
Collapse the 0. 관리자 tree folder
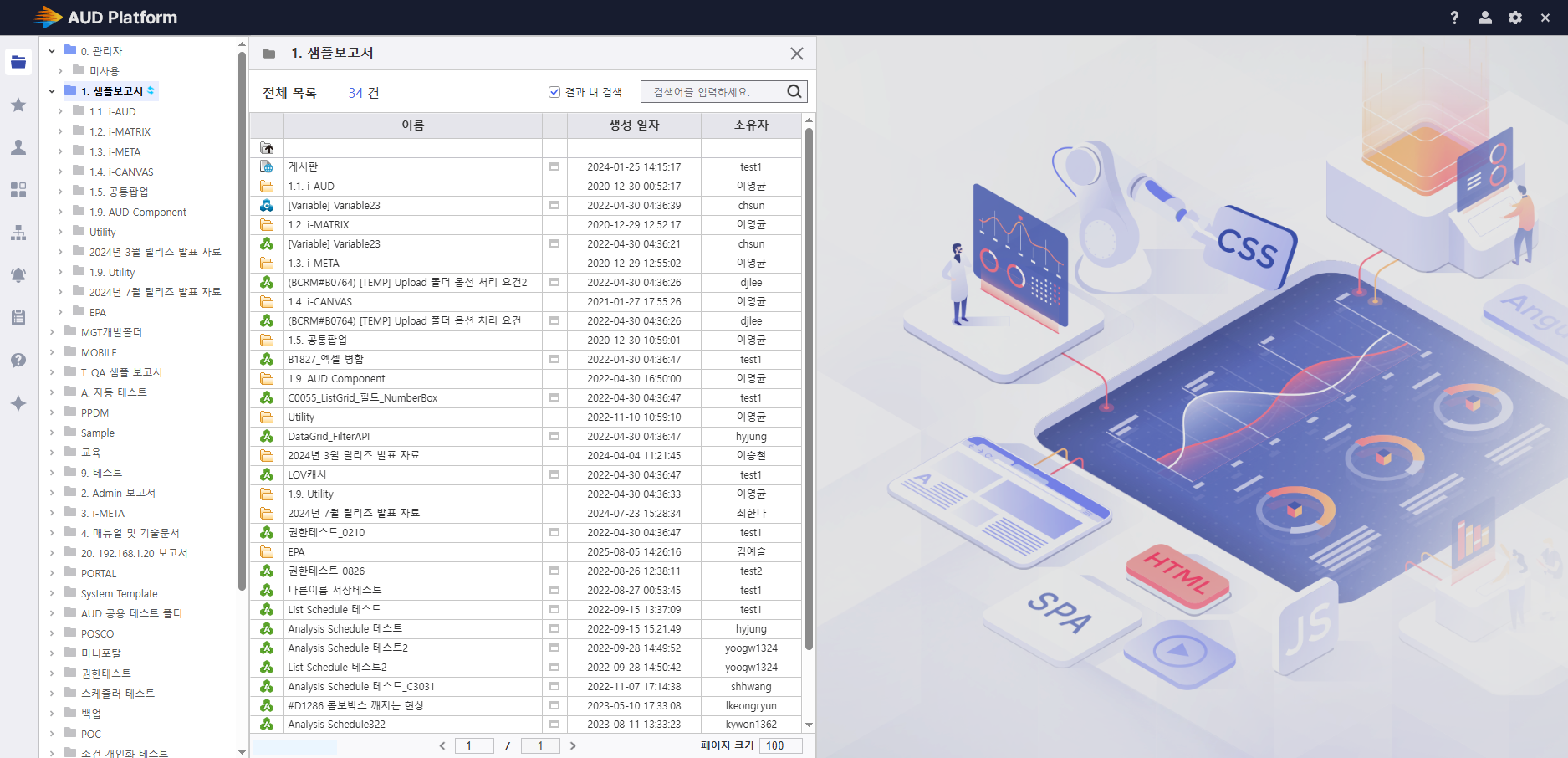tap(52, 51)
